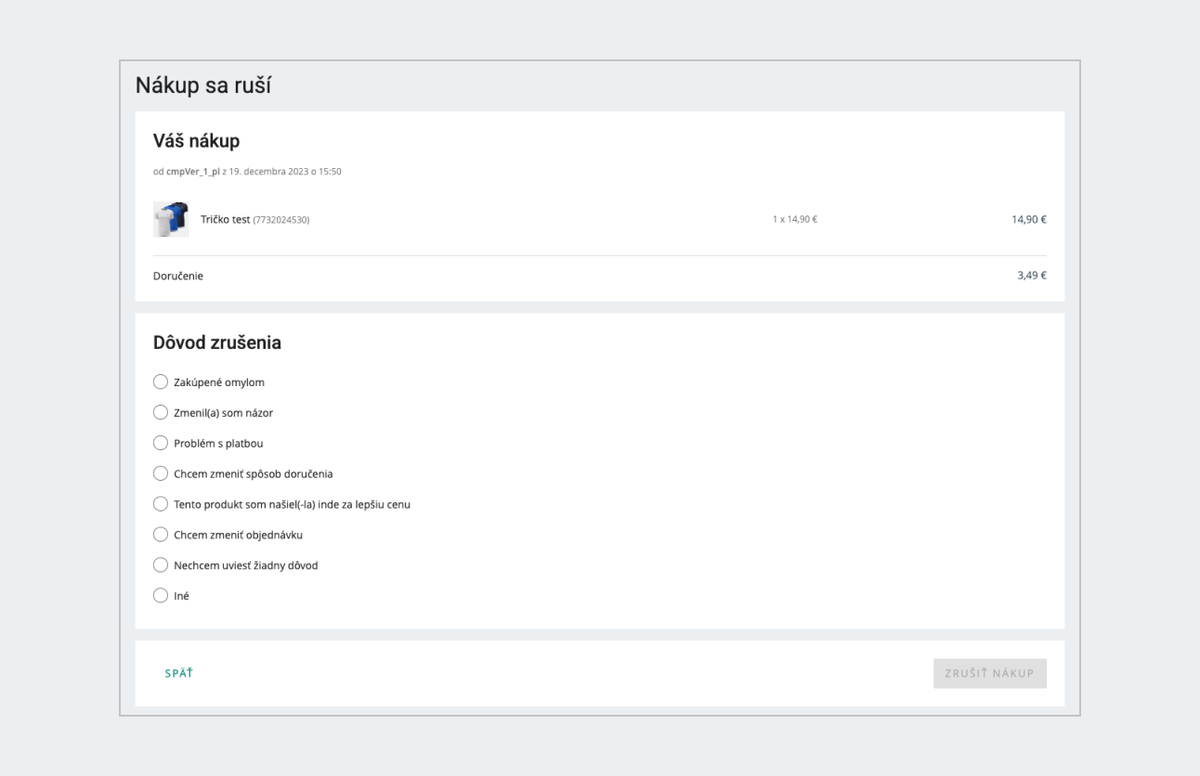Click the 'Doručenie' delivery label
The width and height of the screenshot is (1200, 776).
coord(178,276)
